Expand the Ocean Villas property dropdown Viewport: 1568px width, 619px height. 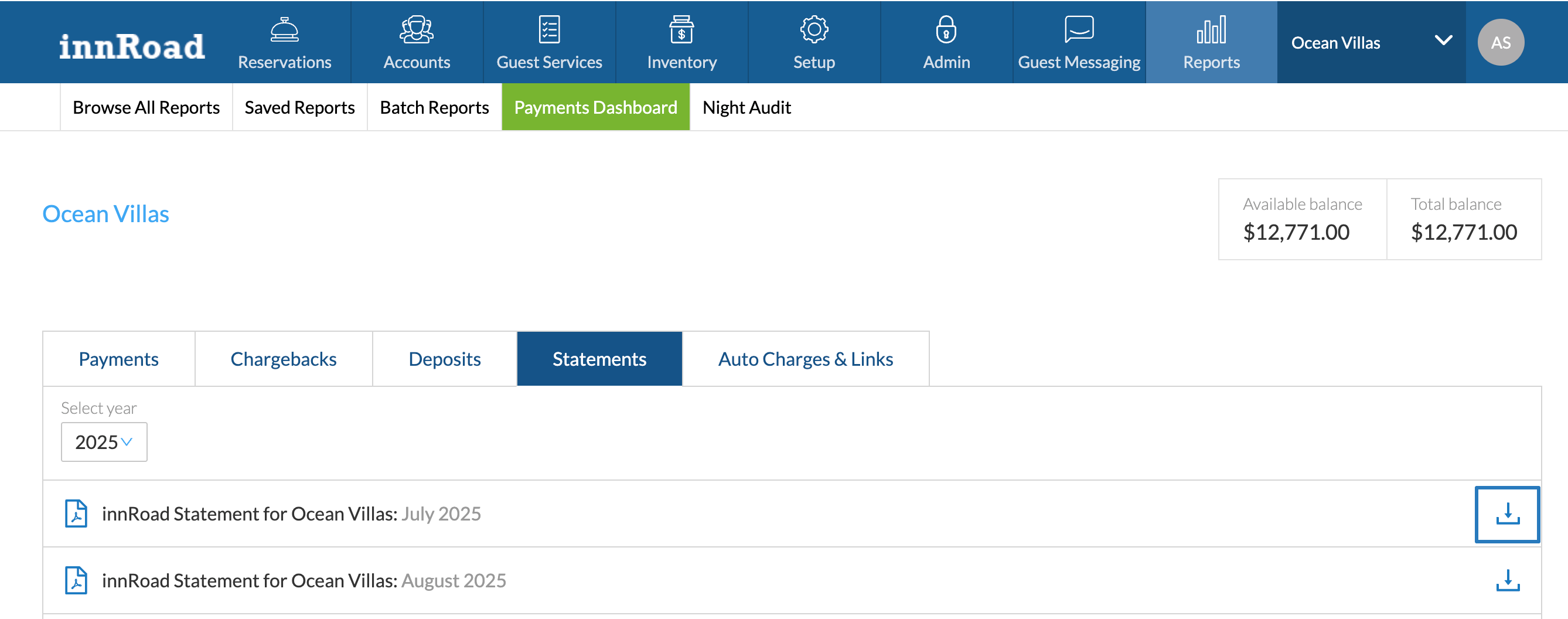coord(1371,42)
